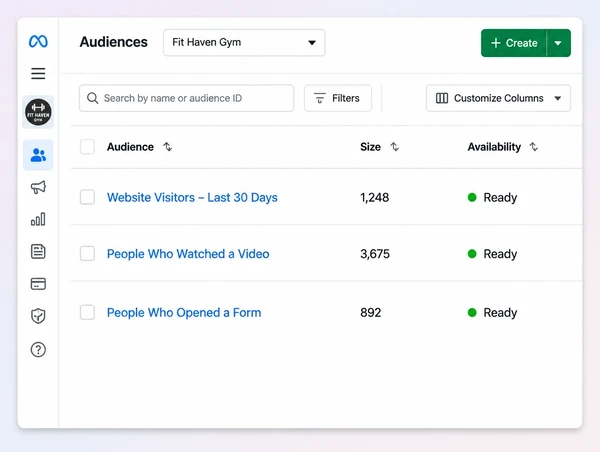Sort by Size column arrows

(x=395, y=147)
